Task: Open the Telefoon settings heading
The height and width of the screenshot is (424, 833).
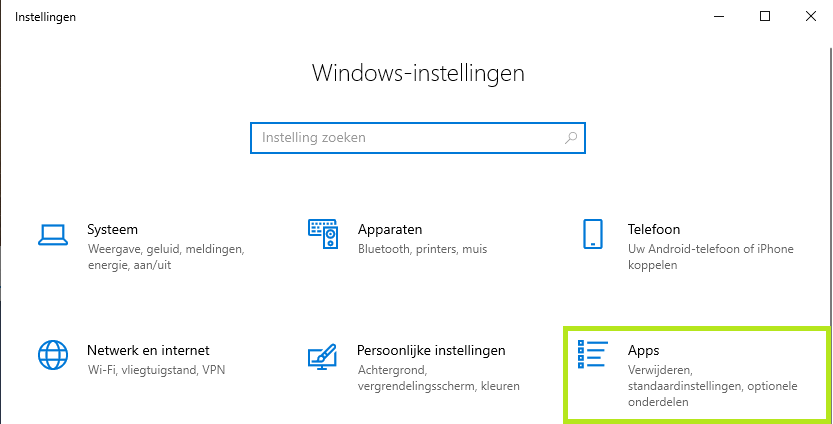Action: (x=653, y=230)
